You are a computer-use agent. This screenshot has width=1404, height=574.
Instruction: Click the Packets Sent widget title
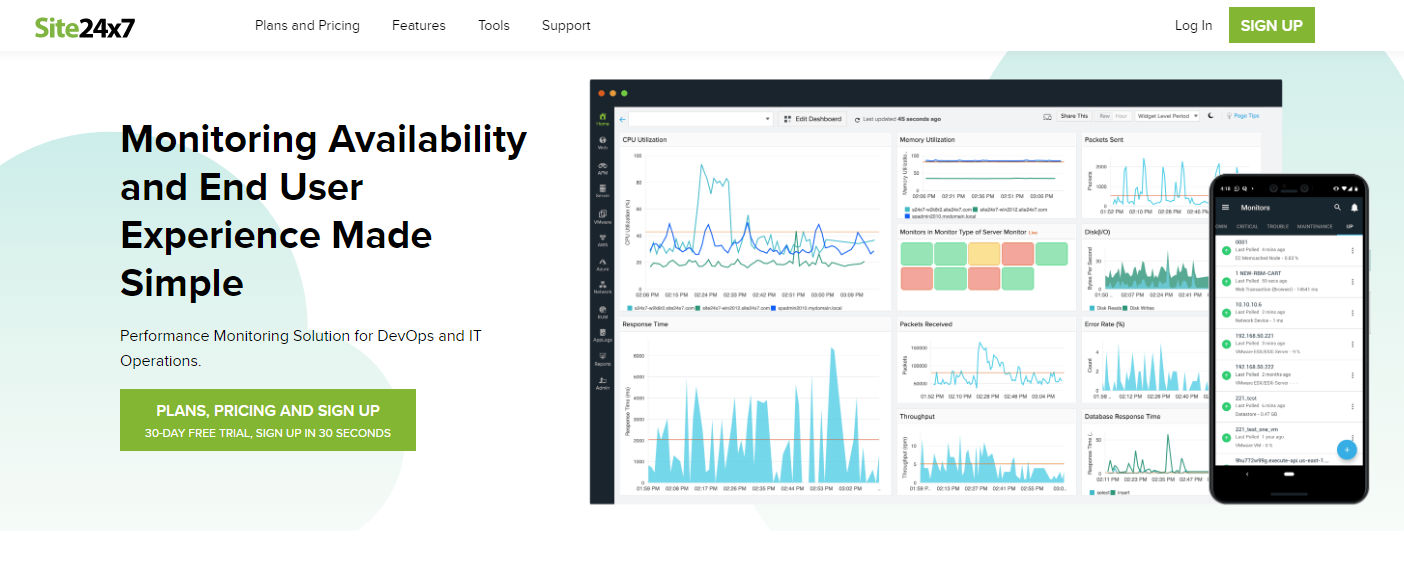(1104, 140)
